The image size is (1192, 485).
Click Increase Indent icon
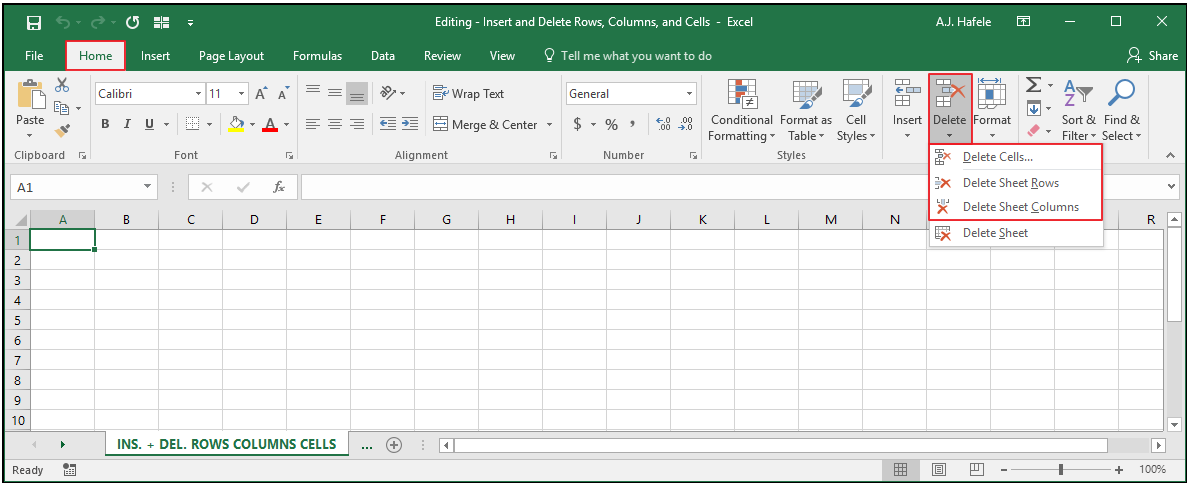pyautogui.click(x=411, y=124)
